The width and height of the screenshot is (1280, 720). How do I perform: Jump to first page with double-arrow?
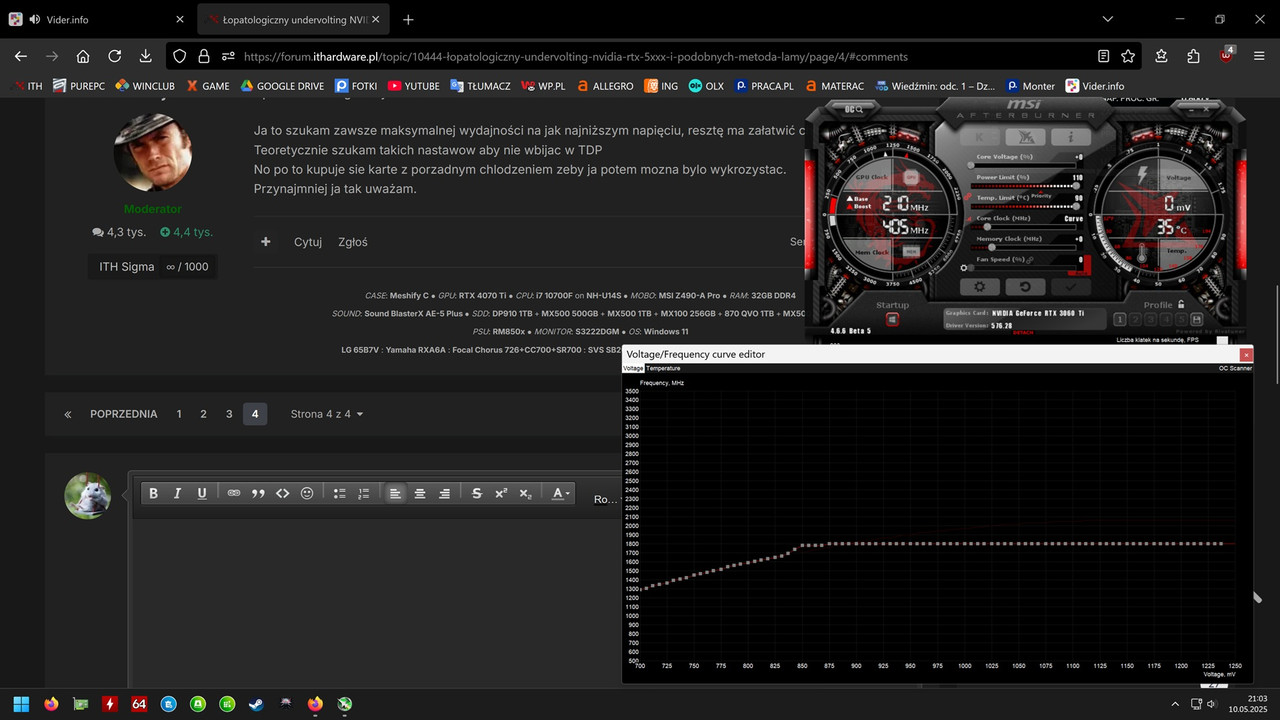tap(68, 414)
